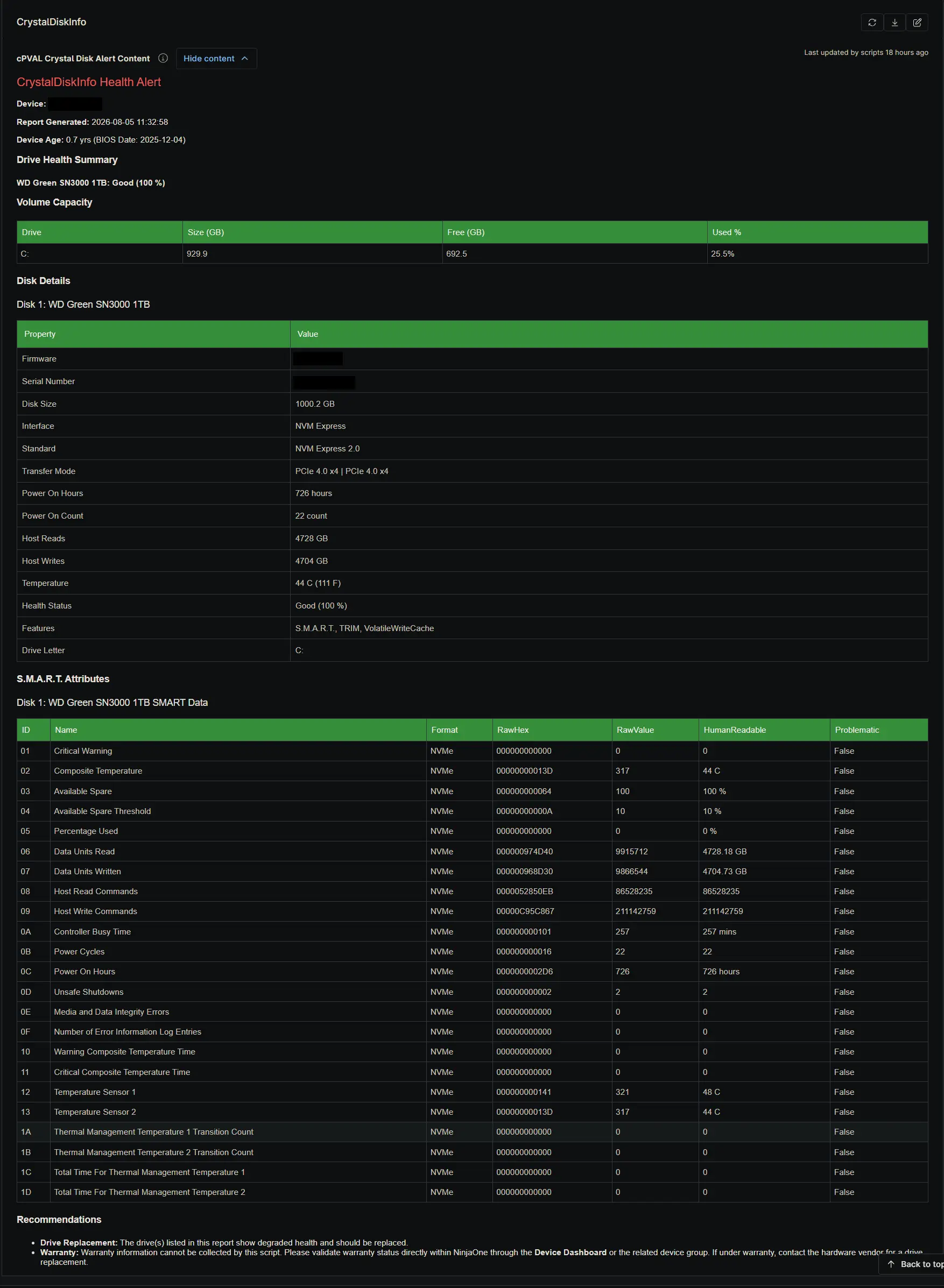Select the 'Report Generated:' timestamp line
This screenshot has height=1288, width=944.
coord(92,122)
